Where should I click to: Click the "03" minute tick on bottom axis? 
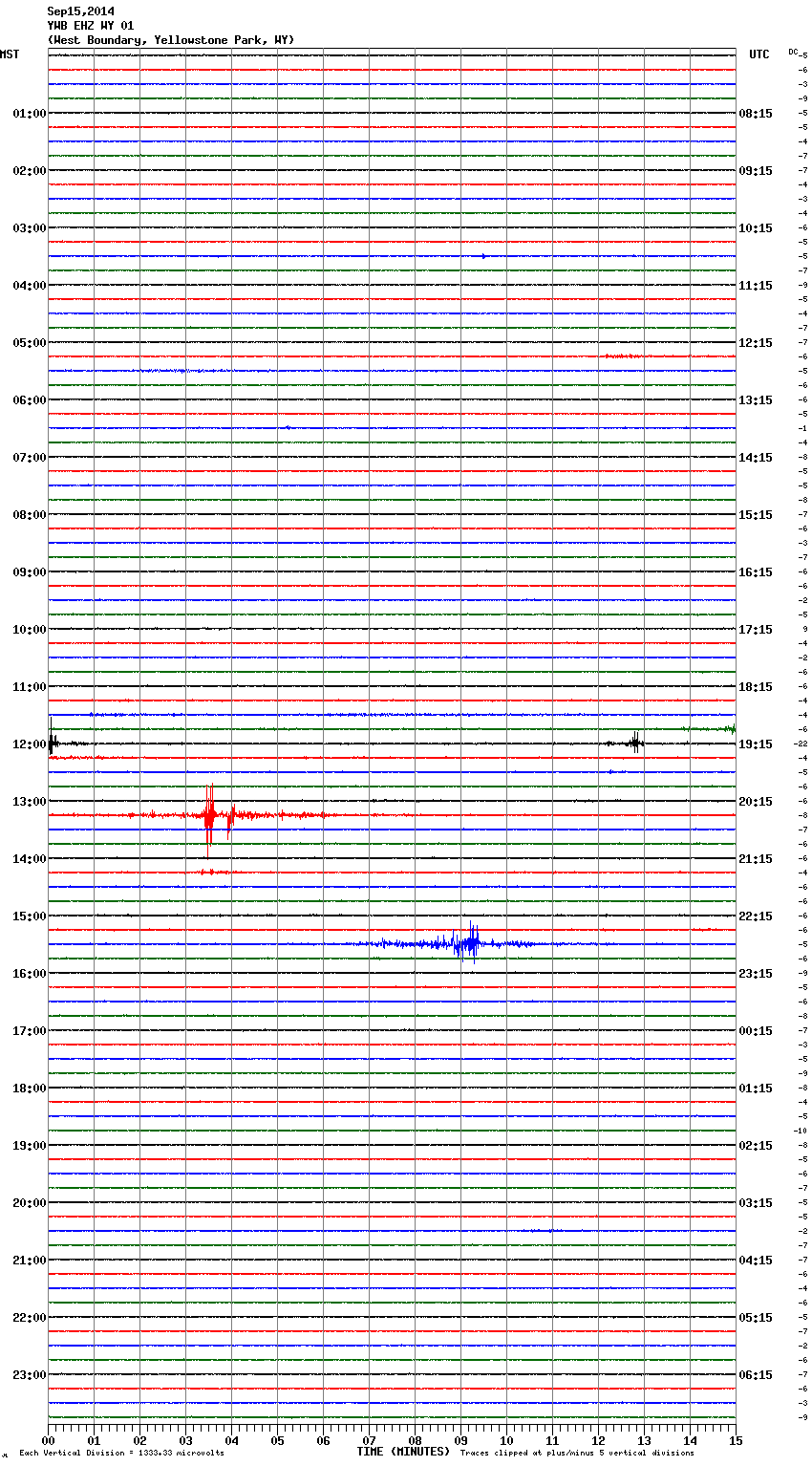(x=185, y=1440)
